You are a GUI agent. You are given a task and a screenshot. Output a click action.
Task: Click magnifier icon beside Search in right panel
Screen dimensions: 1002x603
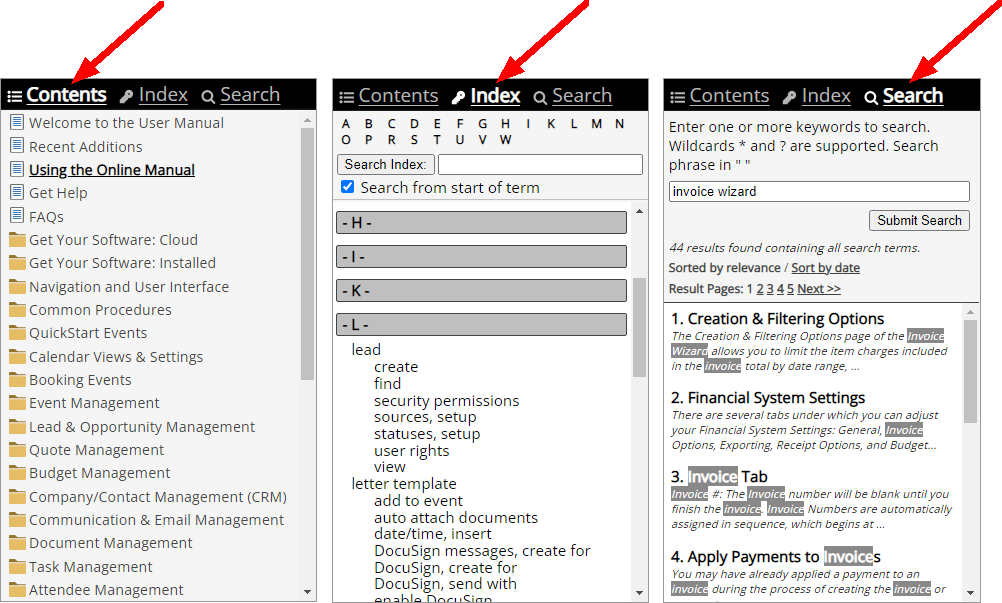(870, 97)
